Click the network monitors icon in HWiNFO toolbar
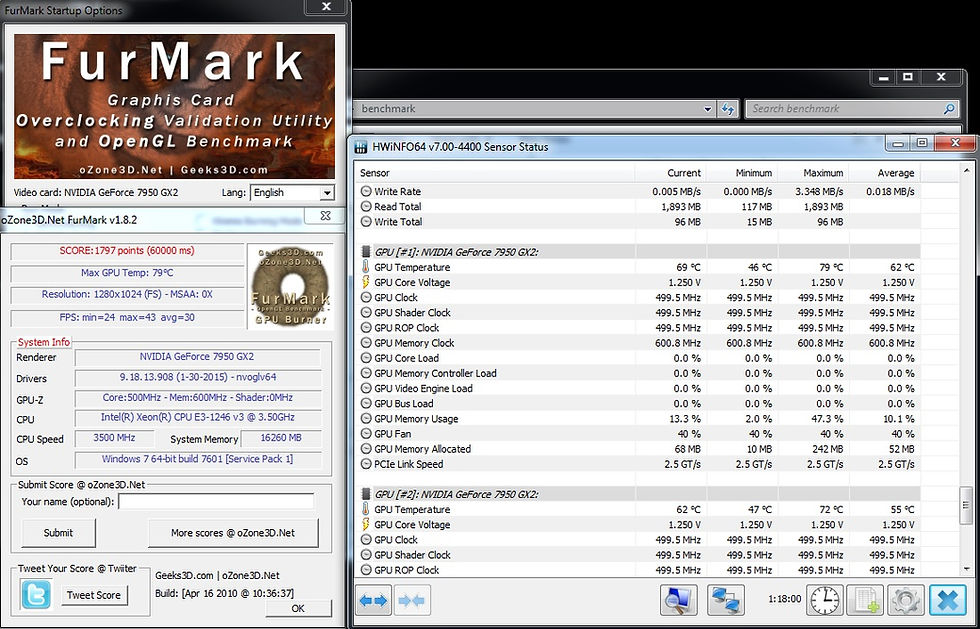Image resolution: width=980 pixels, height=629 pixels. pyautogui.click(x=726, y=600)
